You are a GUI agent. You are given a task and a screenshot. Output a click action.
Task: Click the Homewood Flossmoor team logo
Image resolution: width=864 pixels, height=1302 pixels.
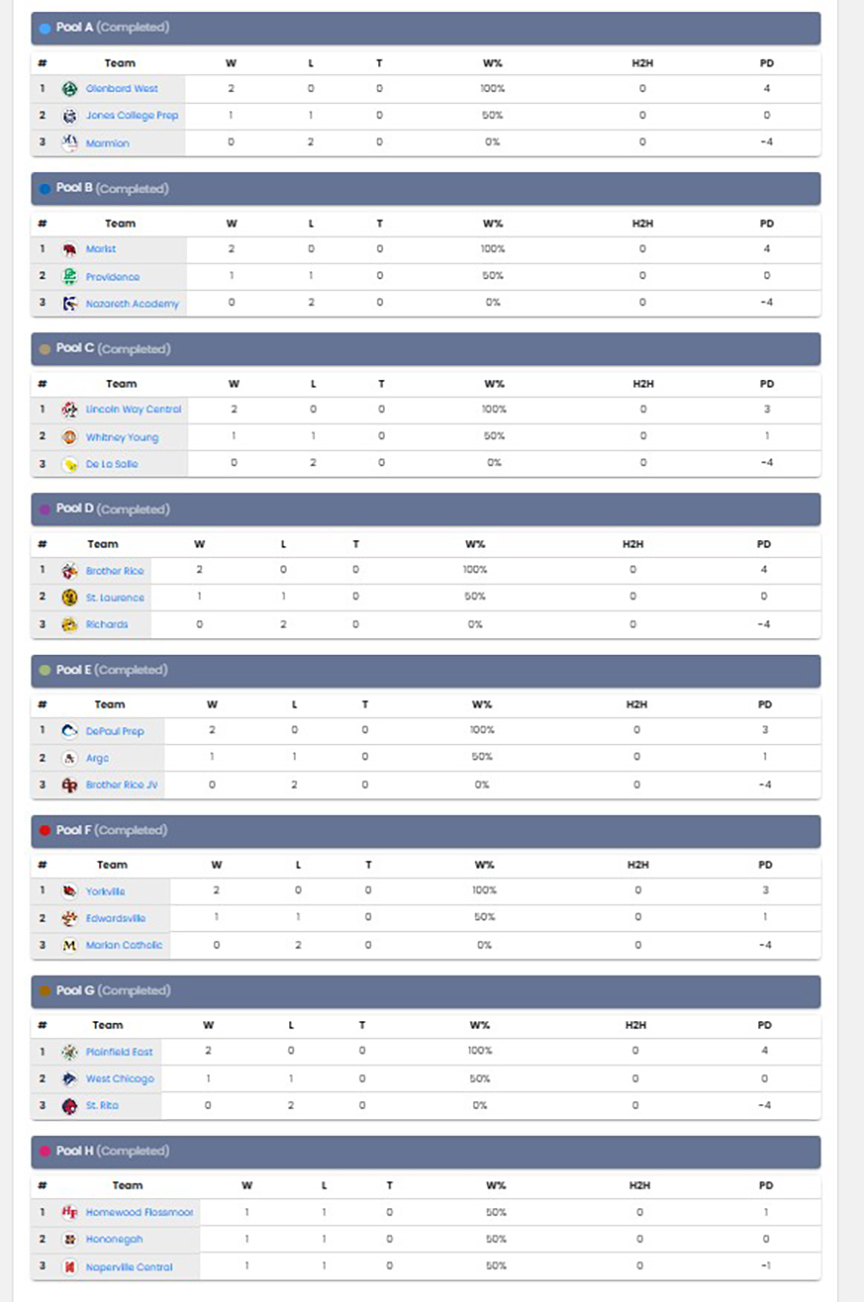tap(70, 1212)
